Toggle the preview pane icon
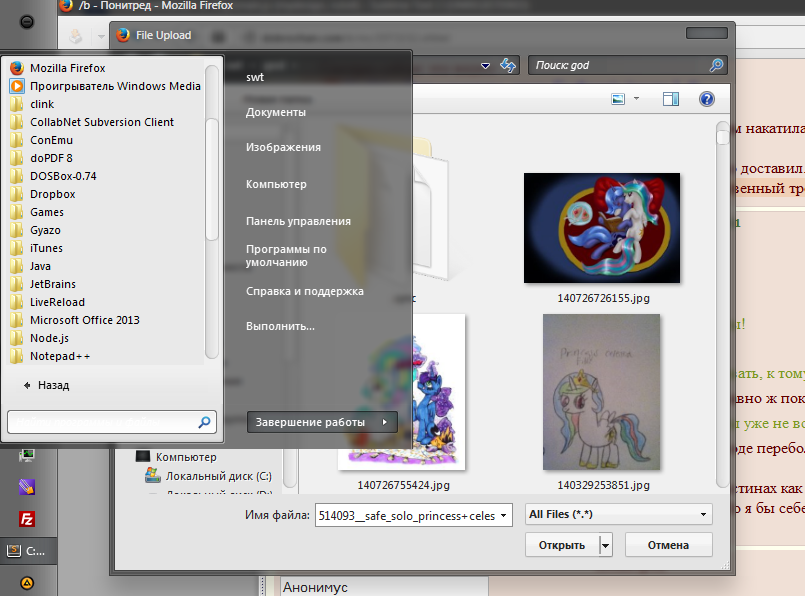This screenshot has width=805, height=596. [670, 99]
